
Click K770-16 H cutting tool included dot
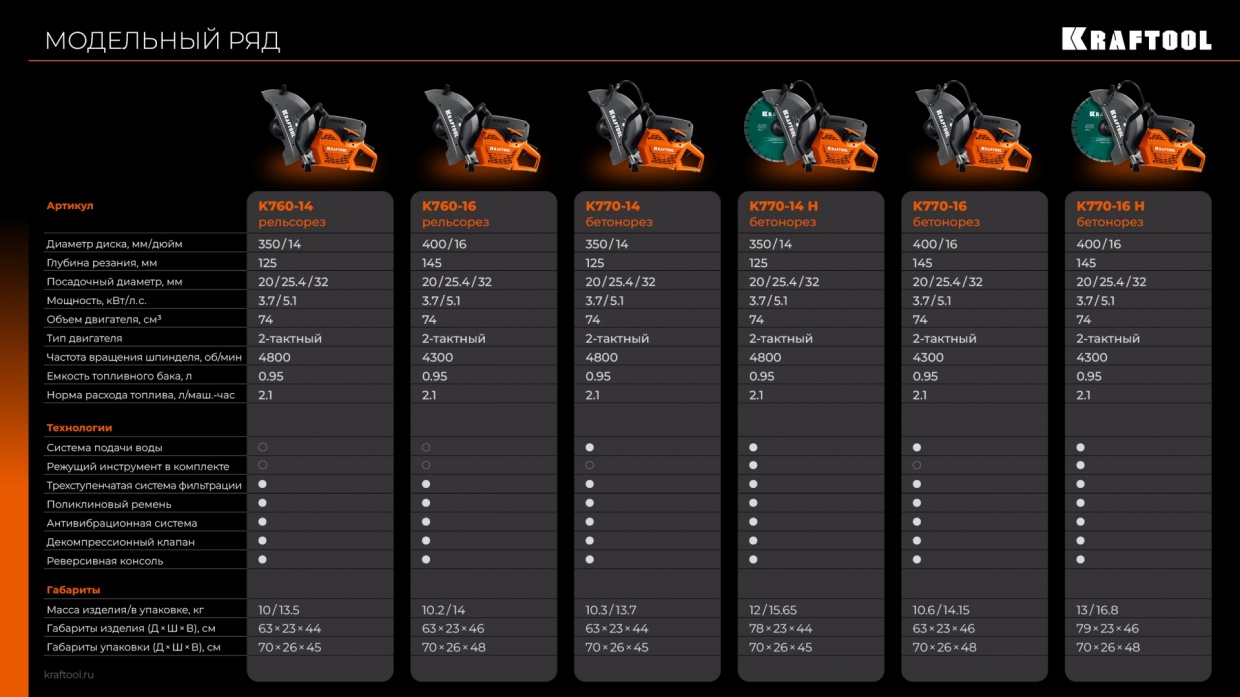pyautogui.click(x=1081, y=466)
